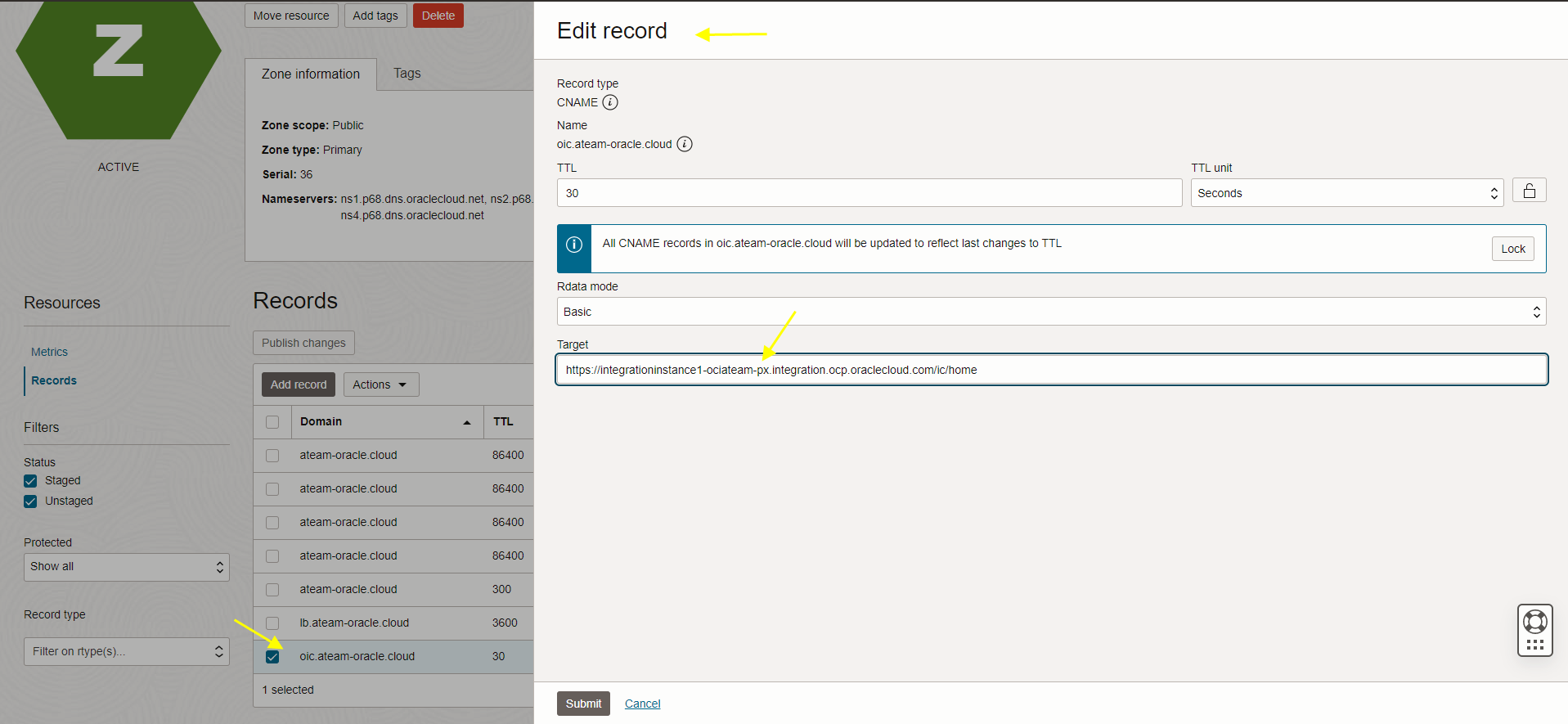Toggle the select-all checkbox in records header

[x=272, y=422]
